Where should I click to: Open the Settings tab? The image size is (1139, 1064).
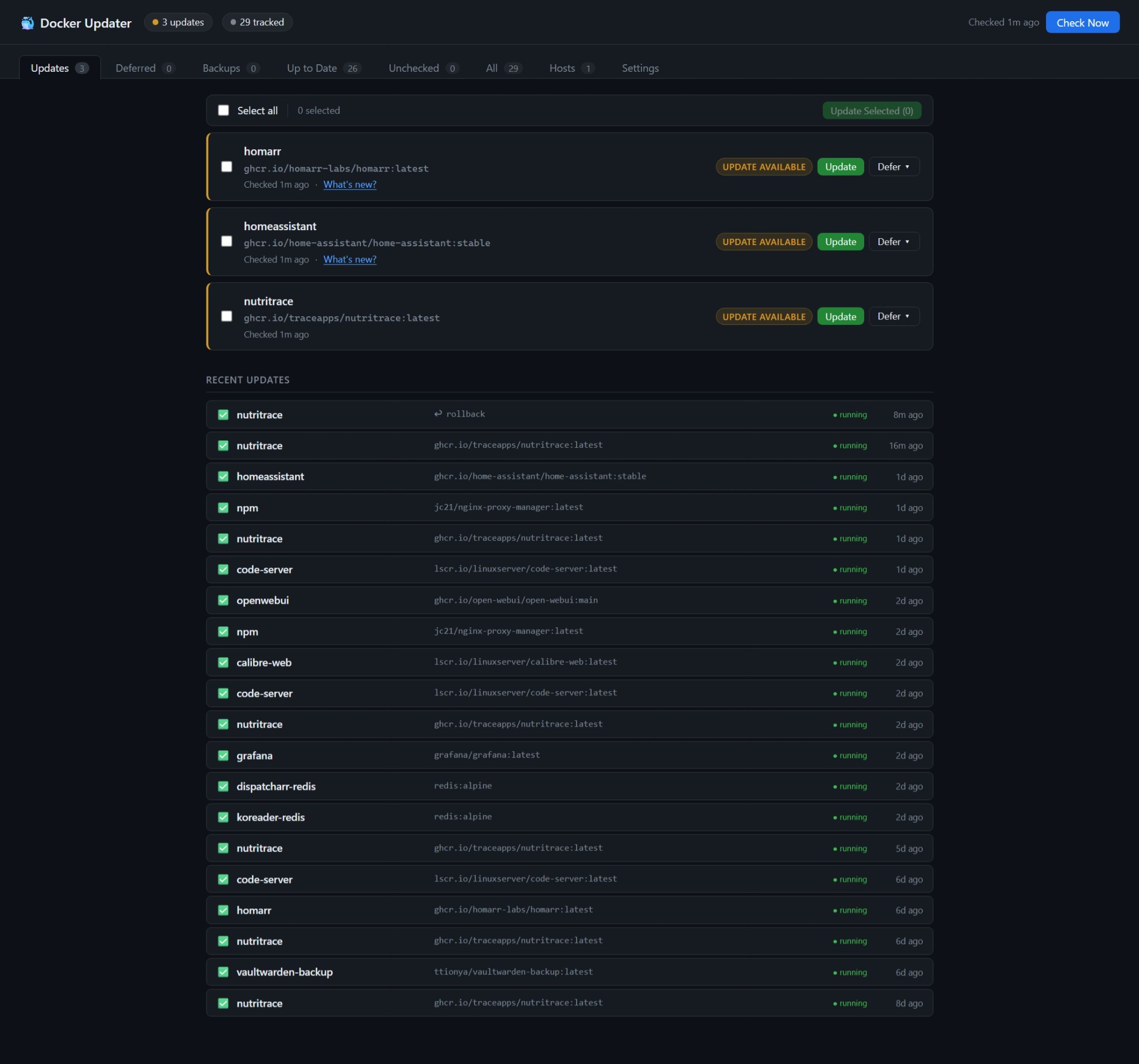[x=640, y=68]
